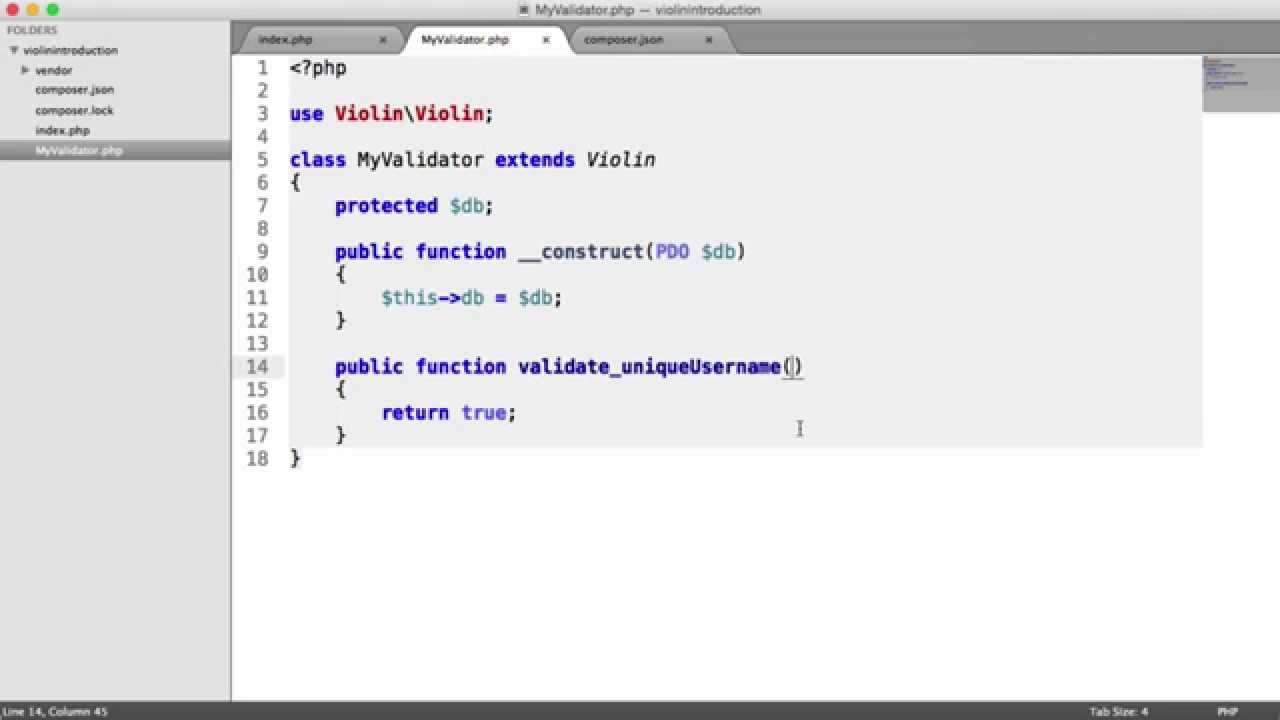Change the PHP syntax in status bar
The image size is (1280, 720).
tap(1227, 711)
